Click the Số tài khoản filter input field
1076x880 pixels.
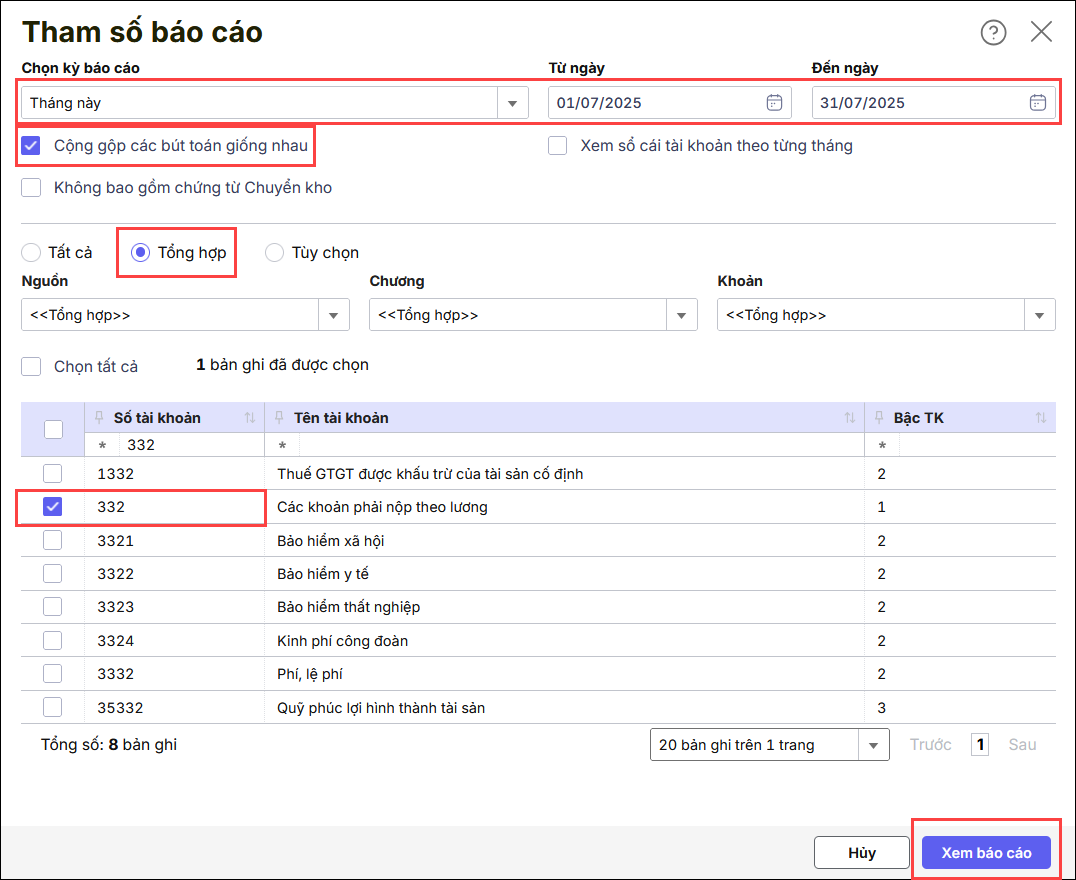pos(190,445)
